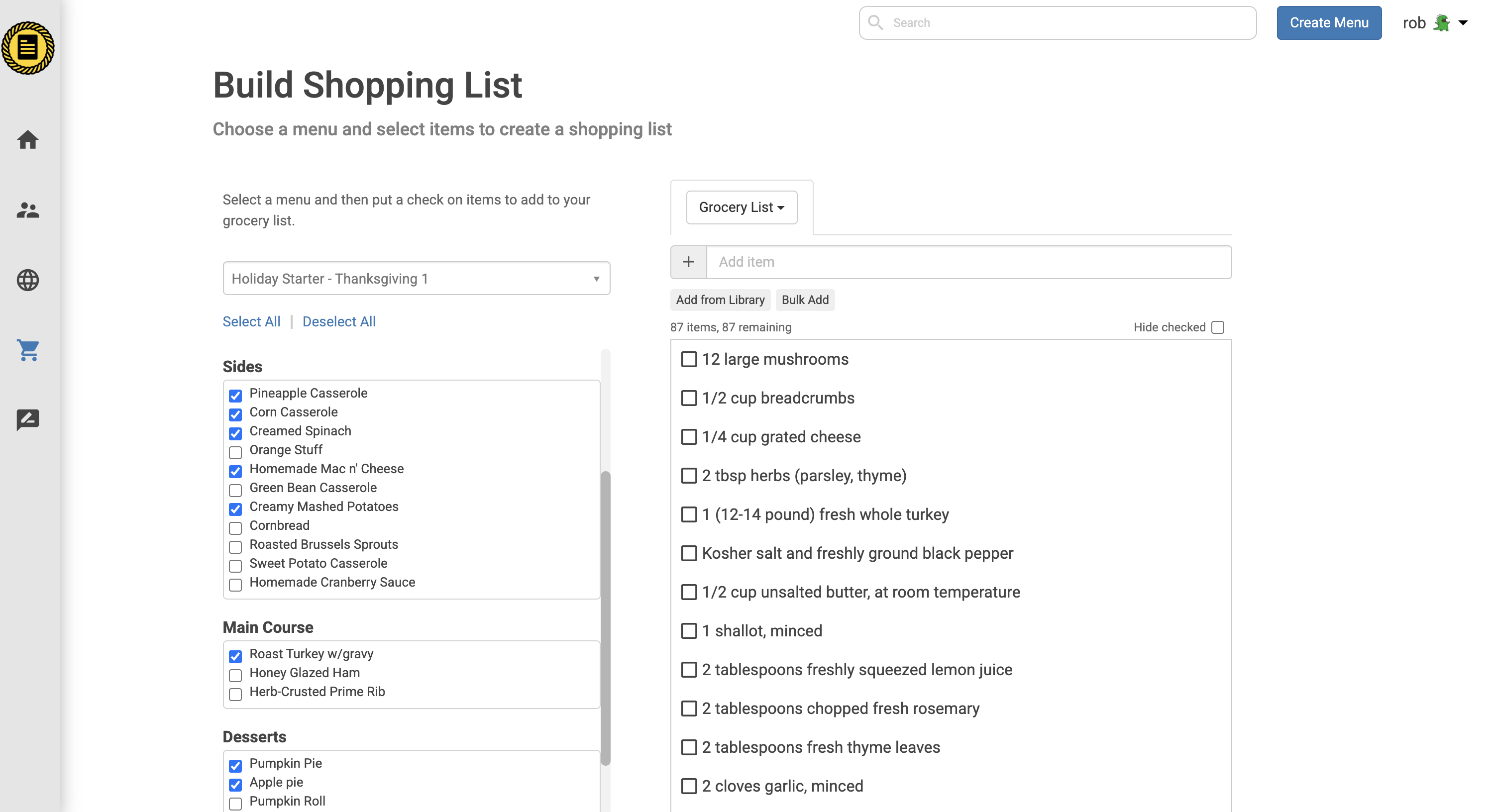
Task: Click inside the Add item field
Action: click(926, 261)
